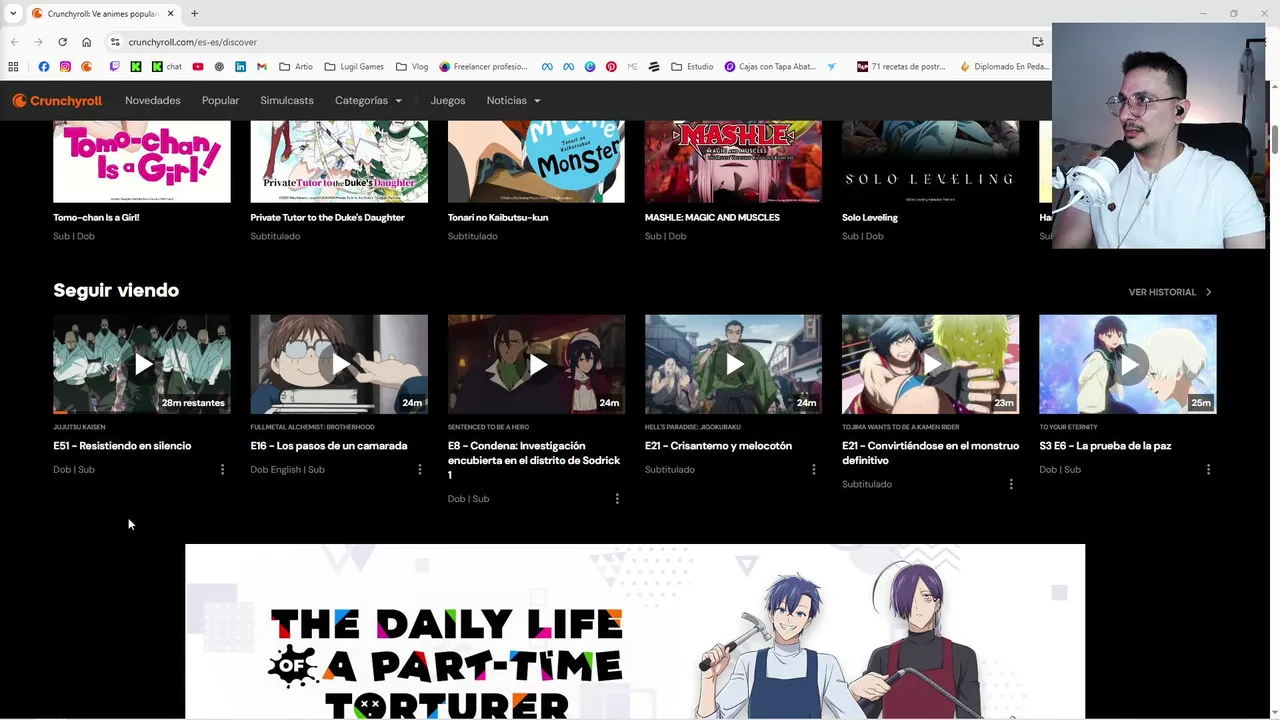
Task: Open MASHLE: MAGIC AND MUSCLES title link
Action: click(x=712, y=217)
